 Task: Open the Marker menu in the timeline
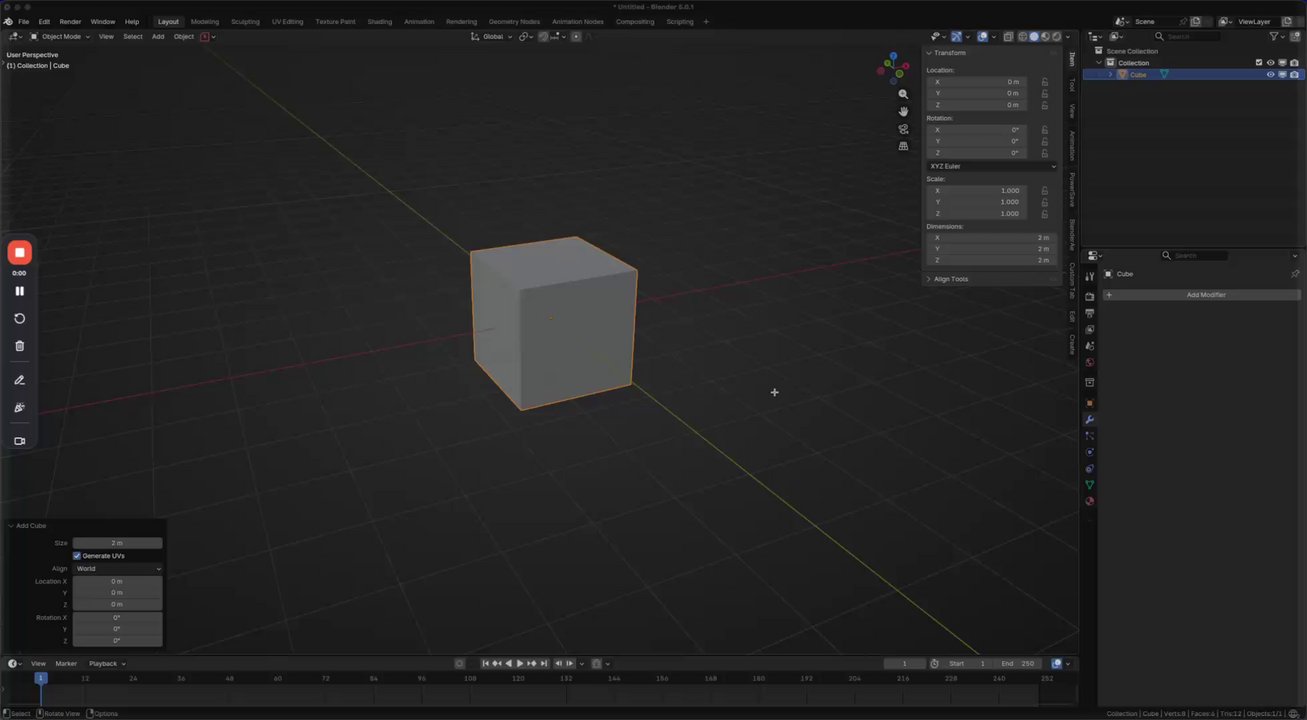[x=66, y=664]
